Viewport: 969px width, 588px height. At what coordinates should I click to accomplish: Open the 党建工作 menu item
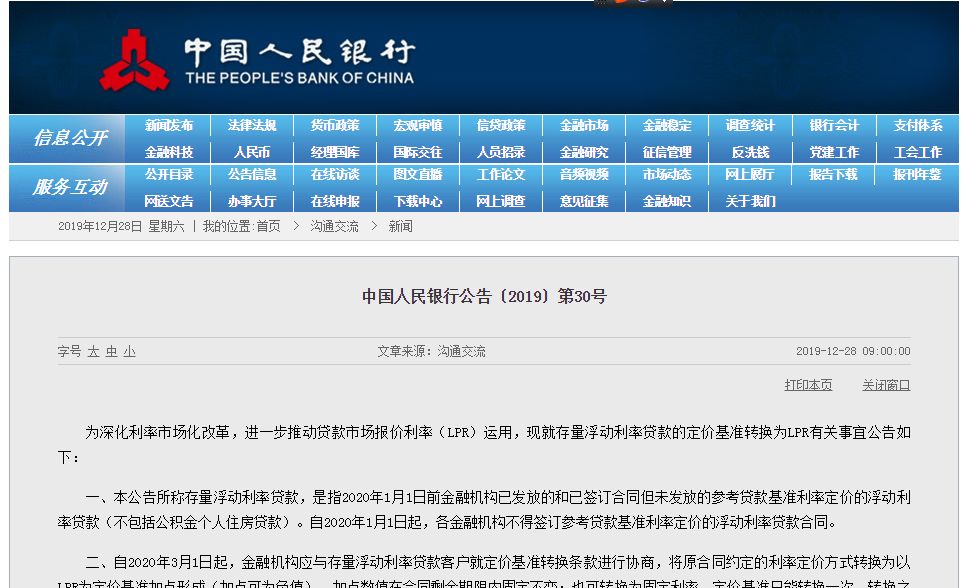[x=834, y=152]
